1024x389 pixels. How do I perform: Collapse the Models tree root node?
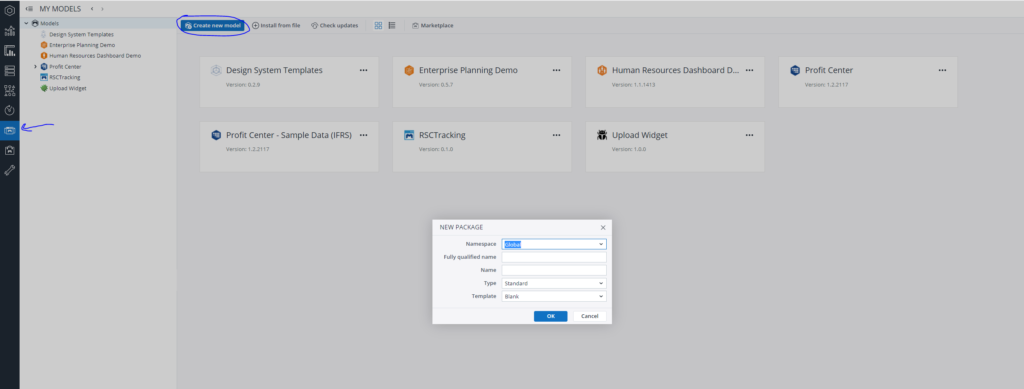pyautogui.click(x=26, y=23)
